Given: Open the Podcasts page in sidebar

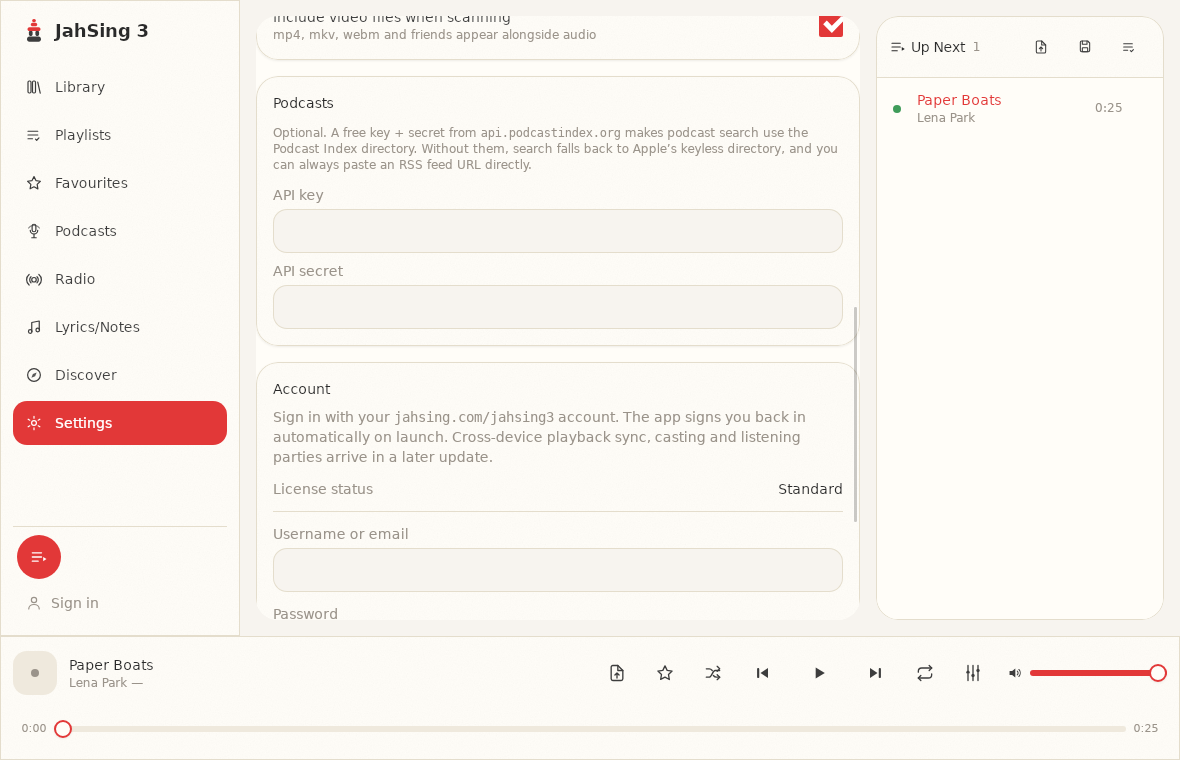Looking at the screenshot, I should click(x=120, y=231).
